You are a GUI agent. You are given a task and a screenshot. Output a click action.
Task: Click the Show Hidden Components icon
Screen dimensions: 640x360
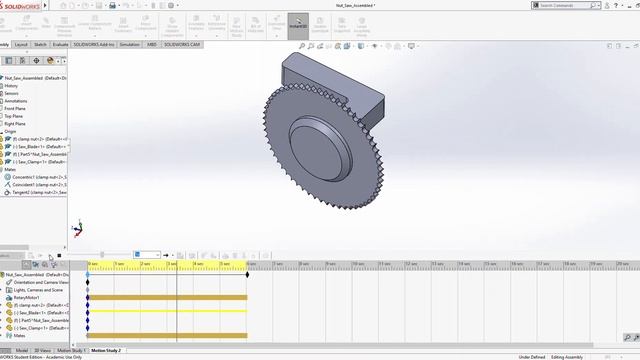coord(172,27)
